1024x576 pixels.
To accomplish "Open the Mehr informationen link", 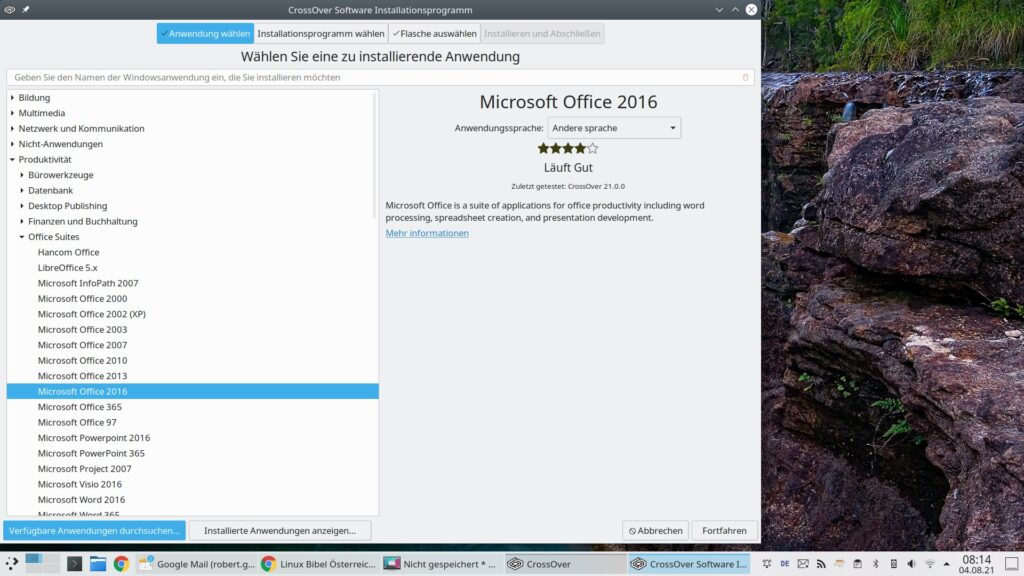I will 427,233.
